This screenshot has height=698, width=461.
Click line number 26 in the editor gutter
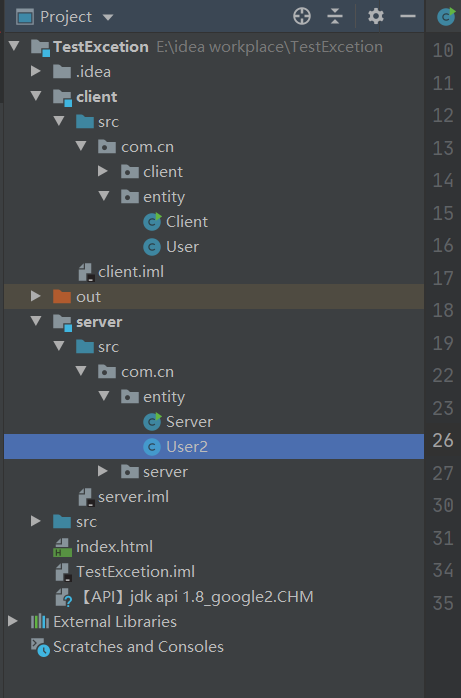click(443, 441)
